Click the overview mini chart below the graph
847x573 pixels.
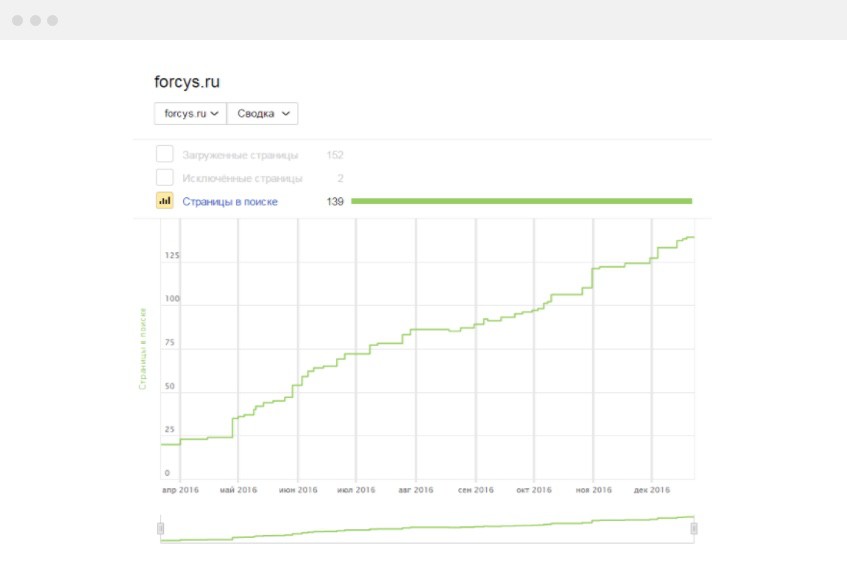tap(427, 529)
